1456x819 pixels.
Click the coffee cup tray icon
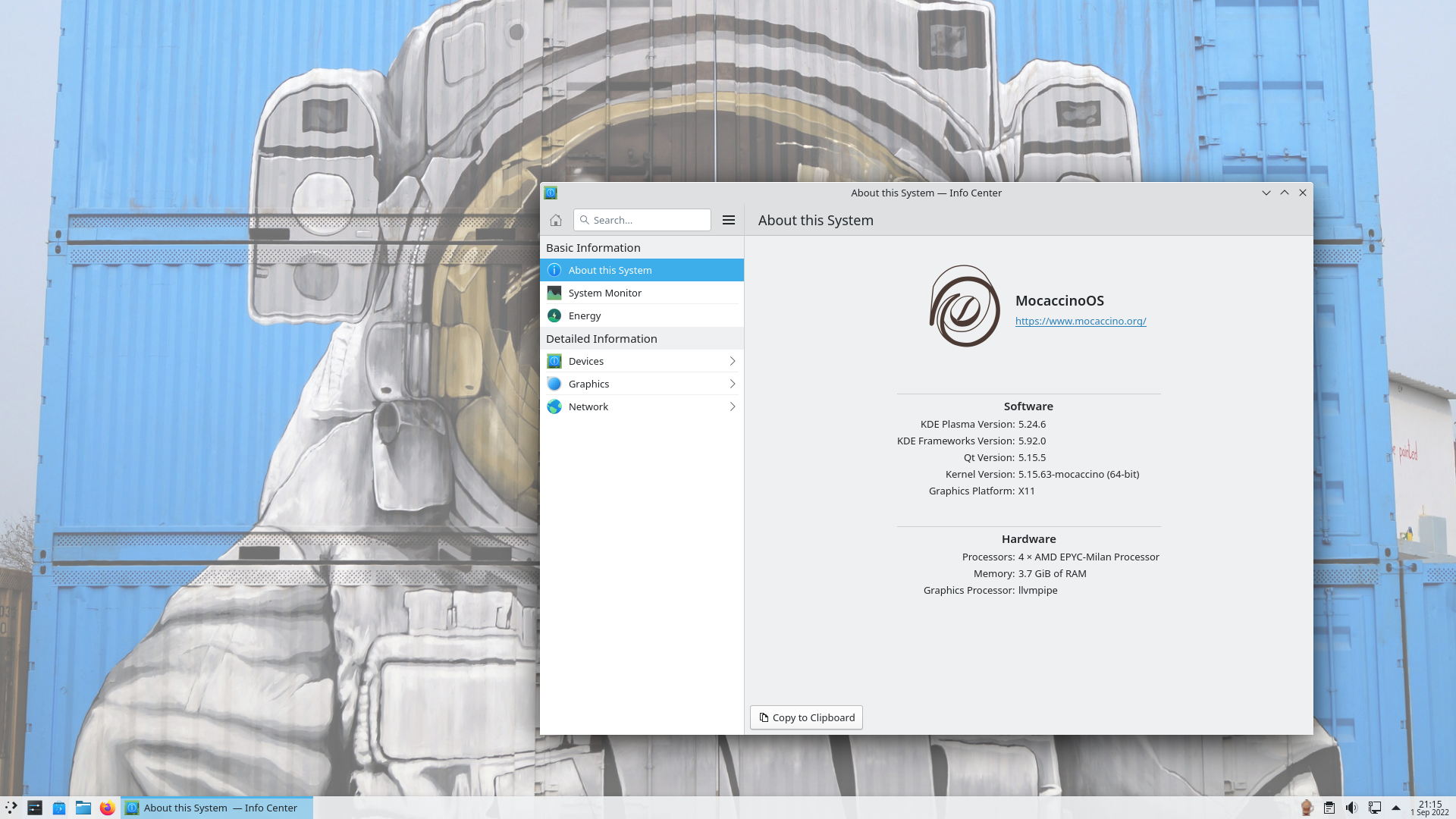[x=1307, y=808]
